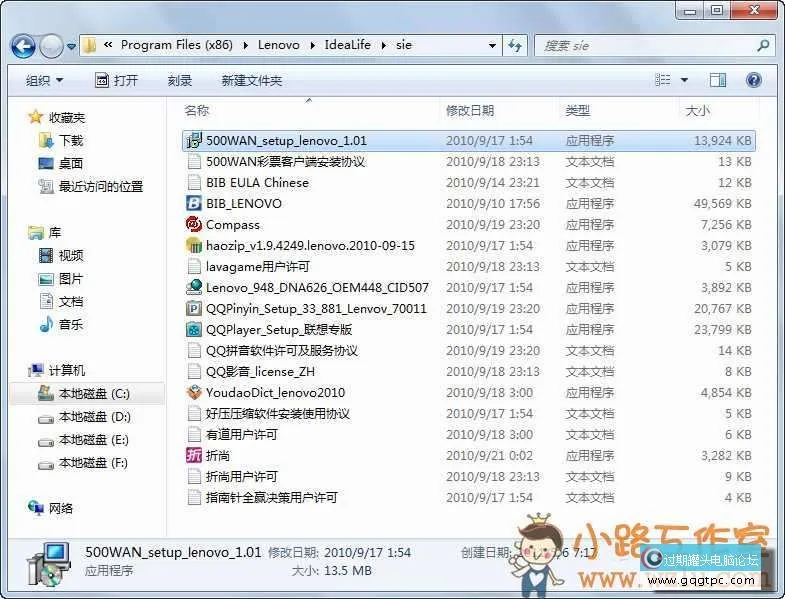Select Program Files (x86) breadcrumb

(177, 45)
